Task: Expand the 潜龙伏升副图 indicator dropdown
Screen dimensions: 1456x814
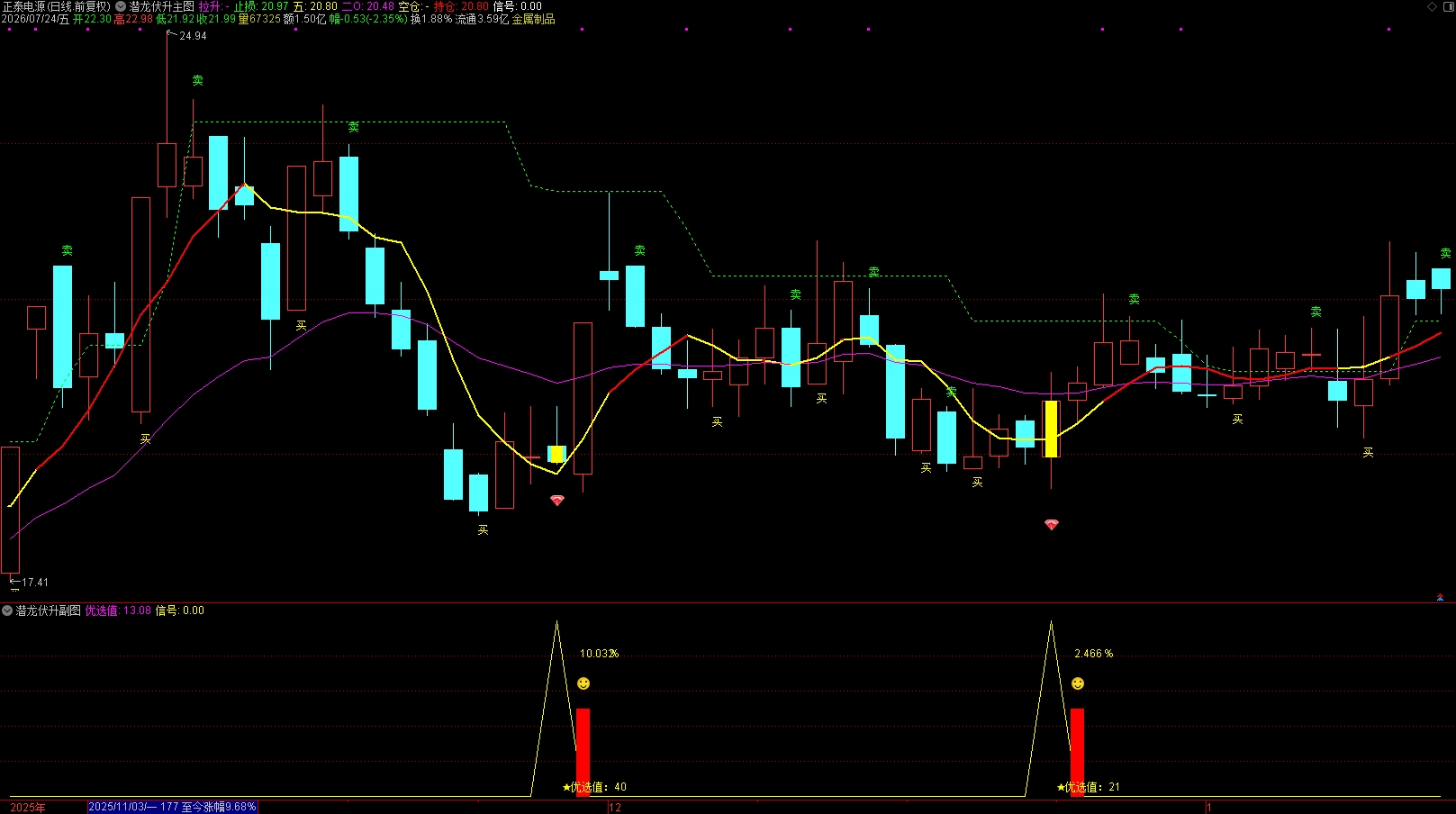Action: tap(7, 610)
